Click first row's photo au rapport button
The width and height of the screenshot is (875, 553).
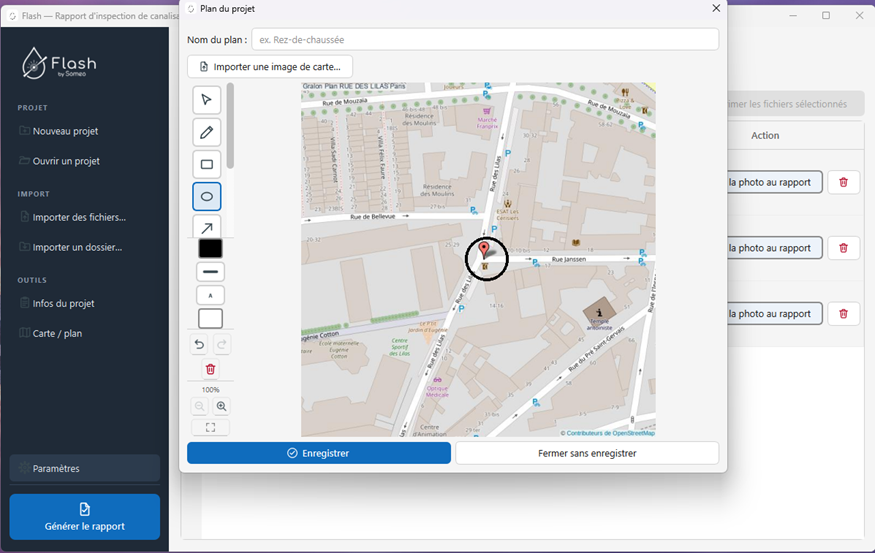click(x=775, y=182)
